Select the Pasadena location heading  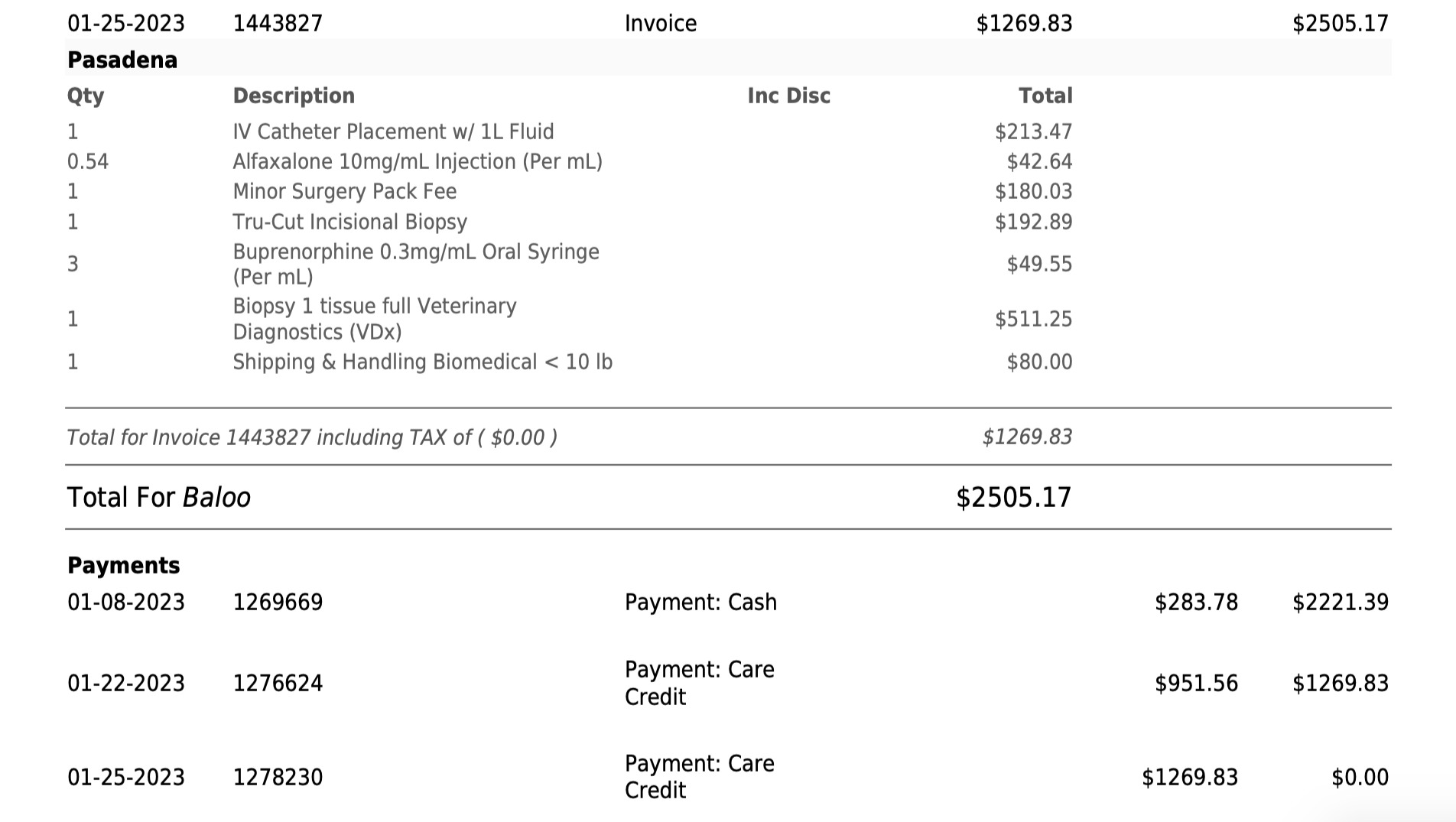point(122,60)
